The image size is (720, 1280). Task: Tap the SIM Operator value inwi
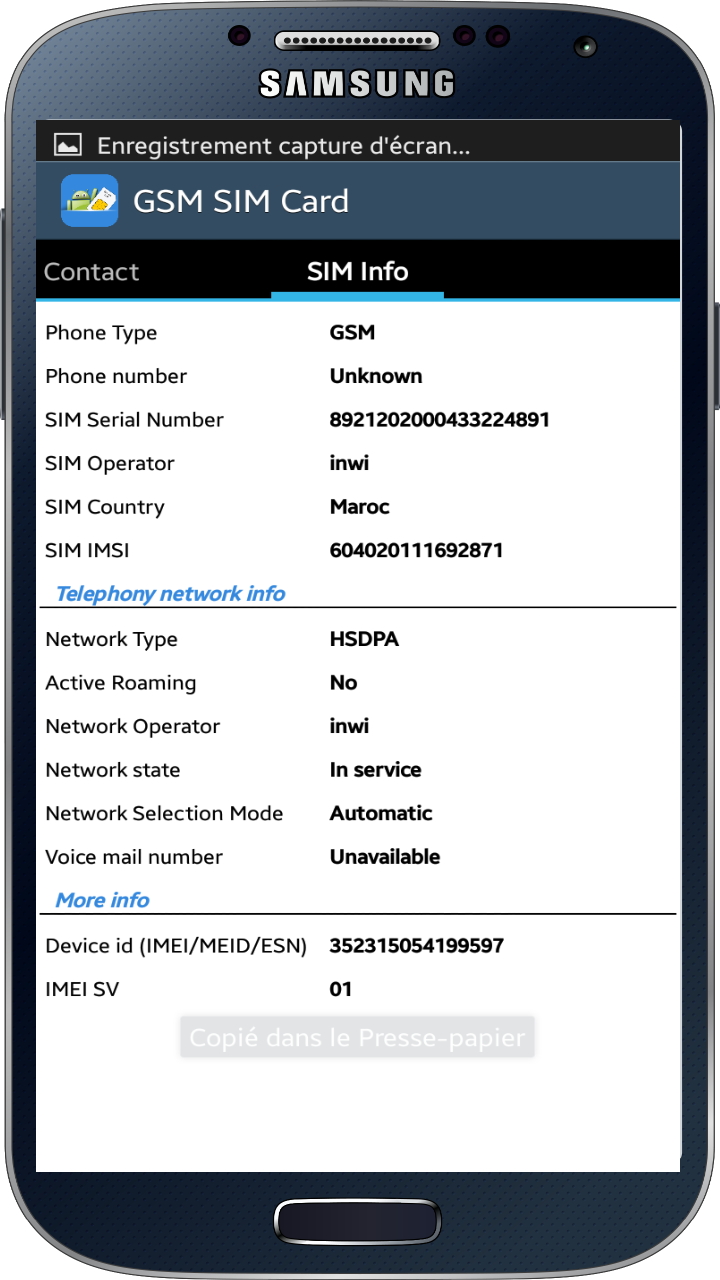(349, 463)
